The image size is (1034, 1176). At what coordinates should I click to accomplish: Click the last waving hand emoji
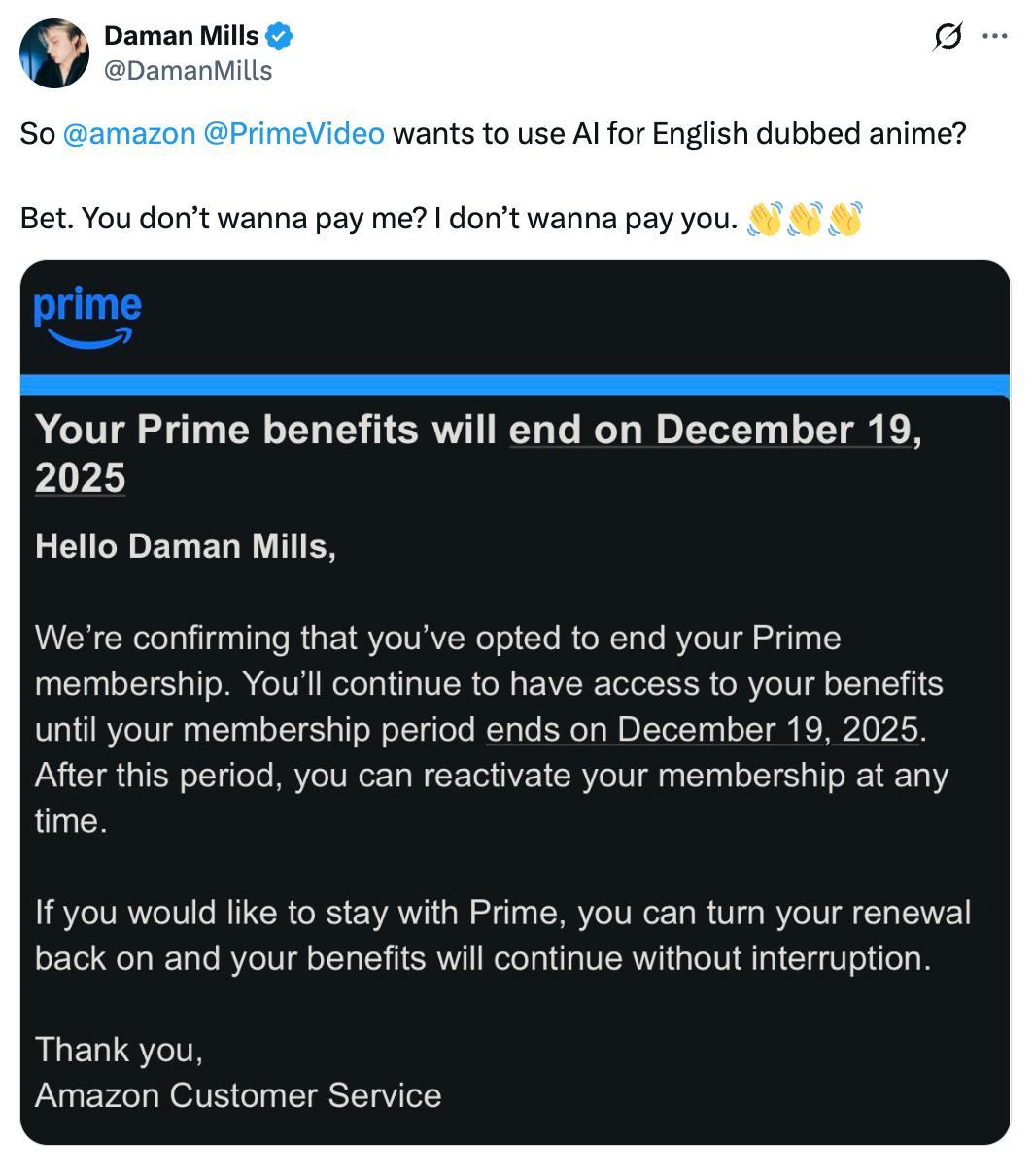pyautogui.click(x=844, y=219)
